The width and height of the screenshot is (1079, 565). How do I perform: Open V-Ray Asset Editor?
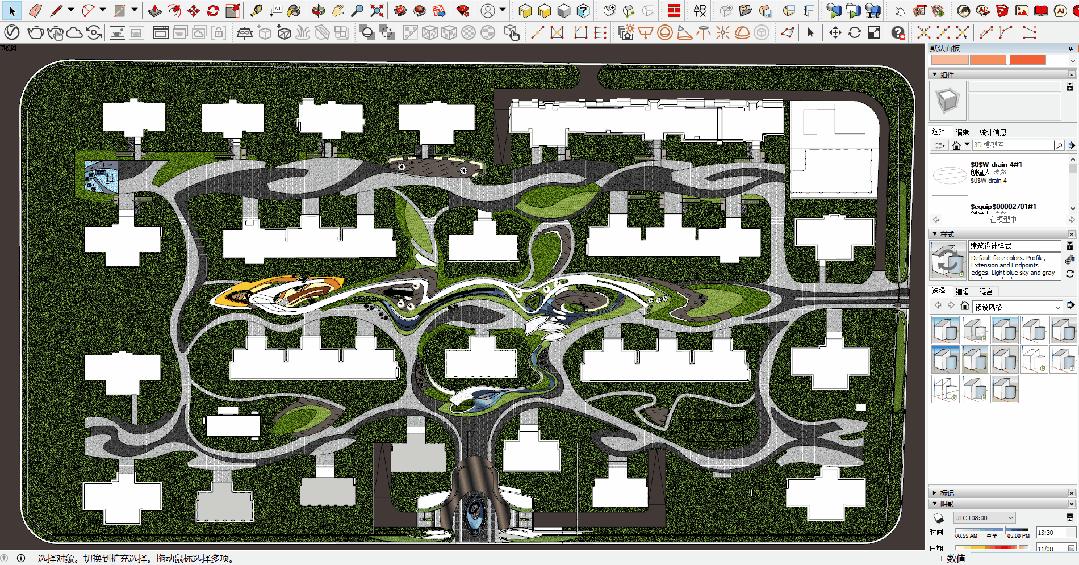coord(12,32)
